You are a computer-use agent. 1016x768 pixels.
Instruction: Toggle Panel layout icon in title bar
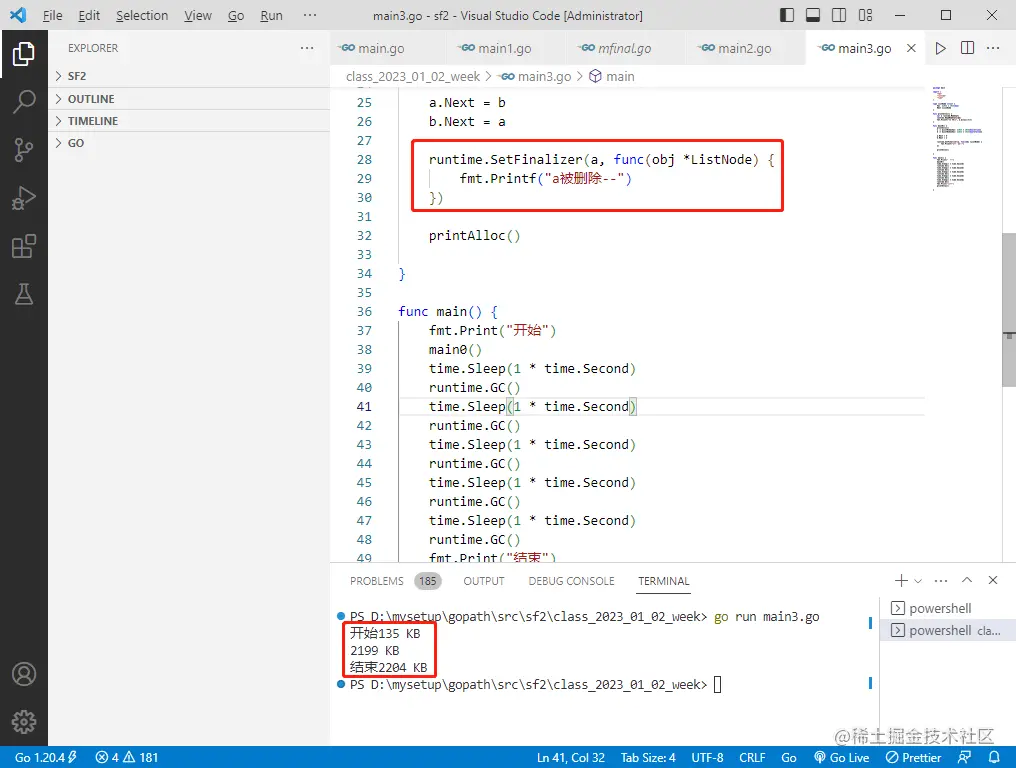813,15
